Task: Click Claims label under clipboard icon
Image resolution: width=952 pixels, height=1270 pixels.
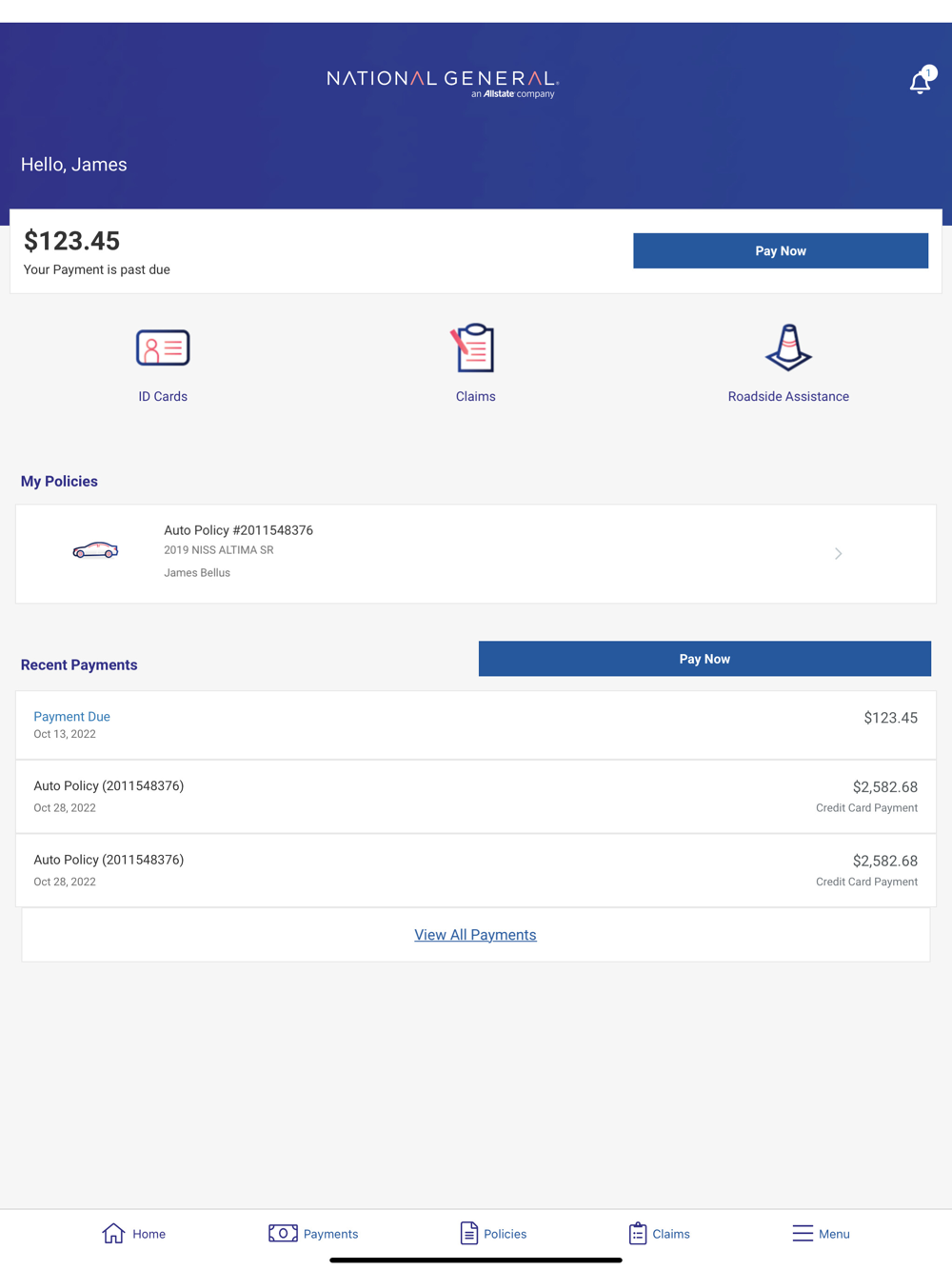Action: point(475,396)
